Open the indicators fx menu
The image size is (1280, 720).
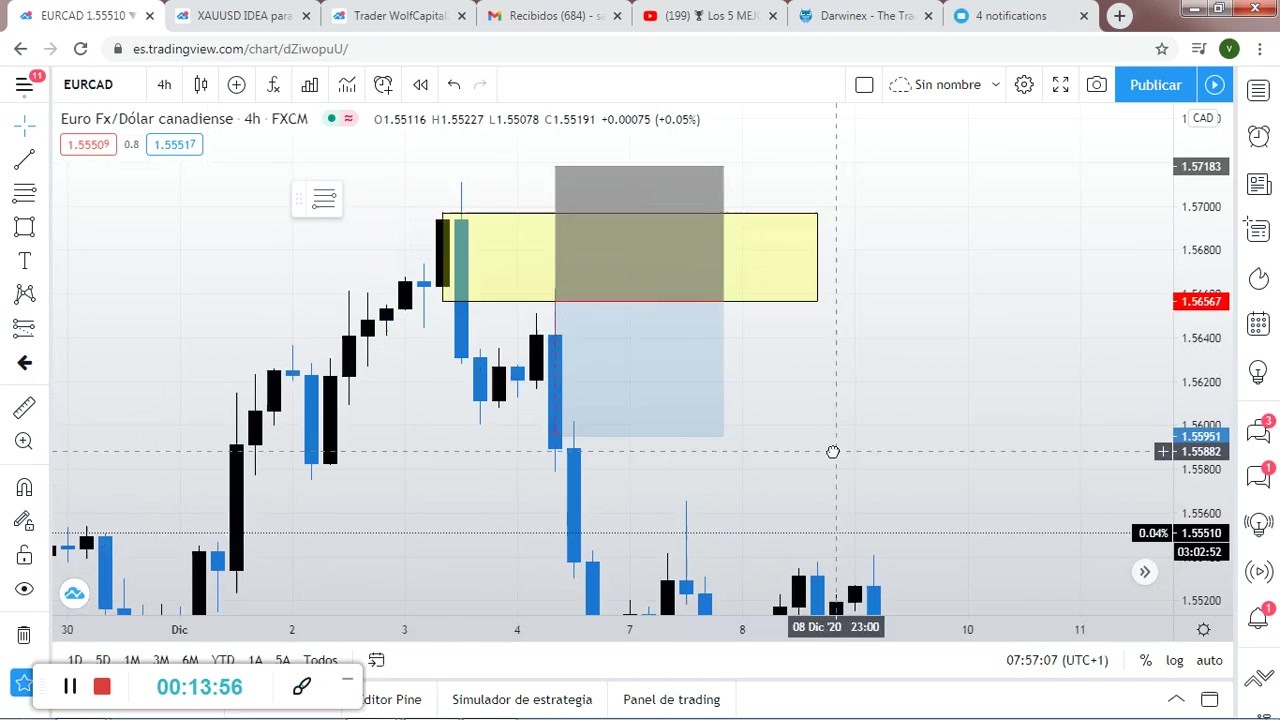tap(273, 85)
